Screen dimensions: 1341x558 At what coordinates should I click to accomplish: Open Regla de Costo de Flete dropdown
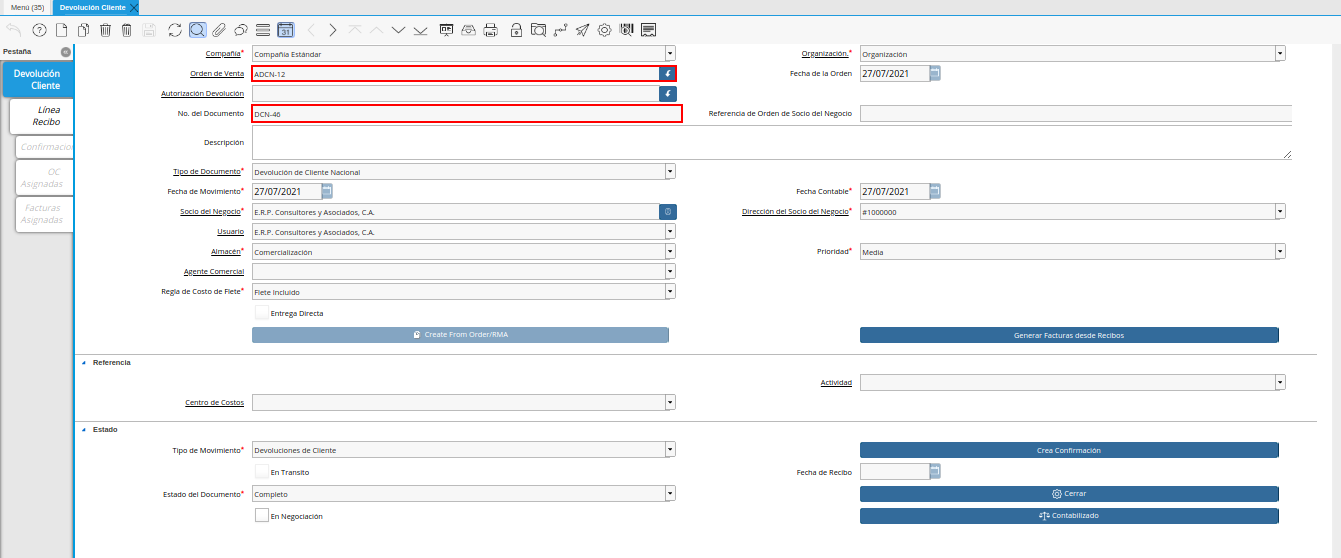[x=670, y=291]
